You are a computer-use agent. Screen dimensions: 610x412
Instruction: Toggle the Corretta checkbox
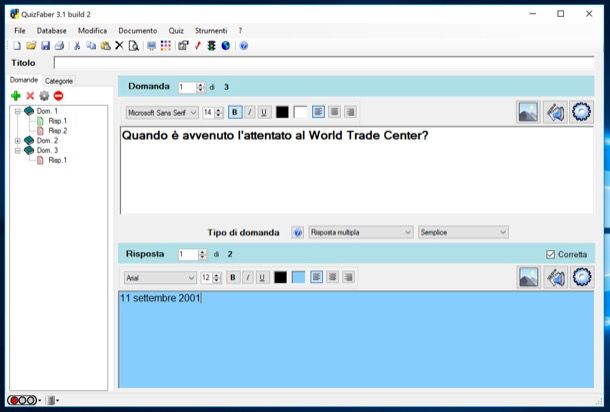(550, 254)
